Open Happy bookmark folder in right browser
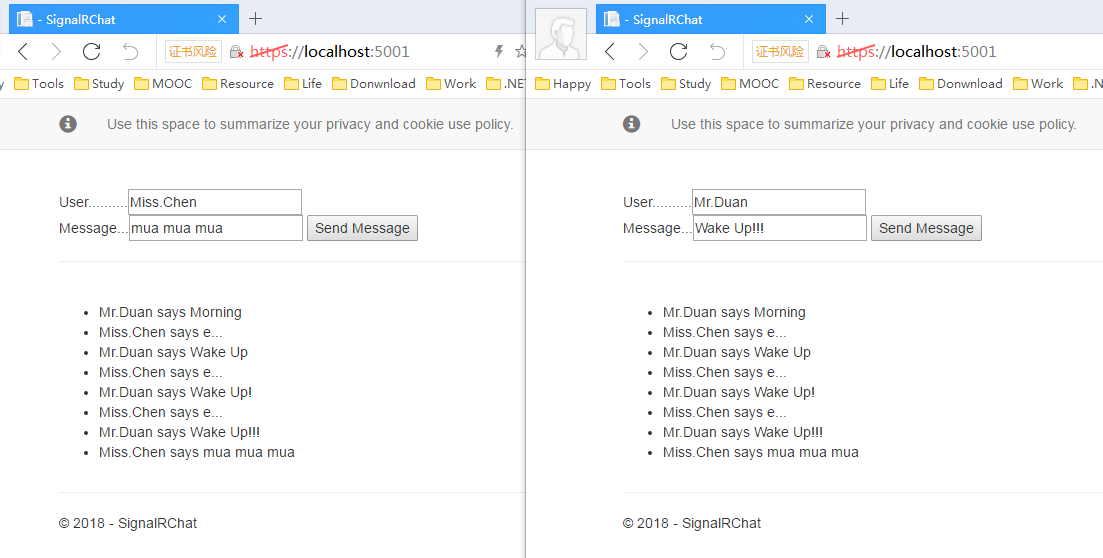Viewport: 1103px width, 558px height. pyautogui.click(x=563, y=84)
